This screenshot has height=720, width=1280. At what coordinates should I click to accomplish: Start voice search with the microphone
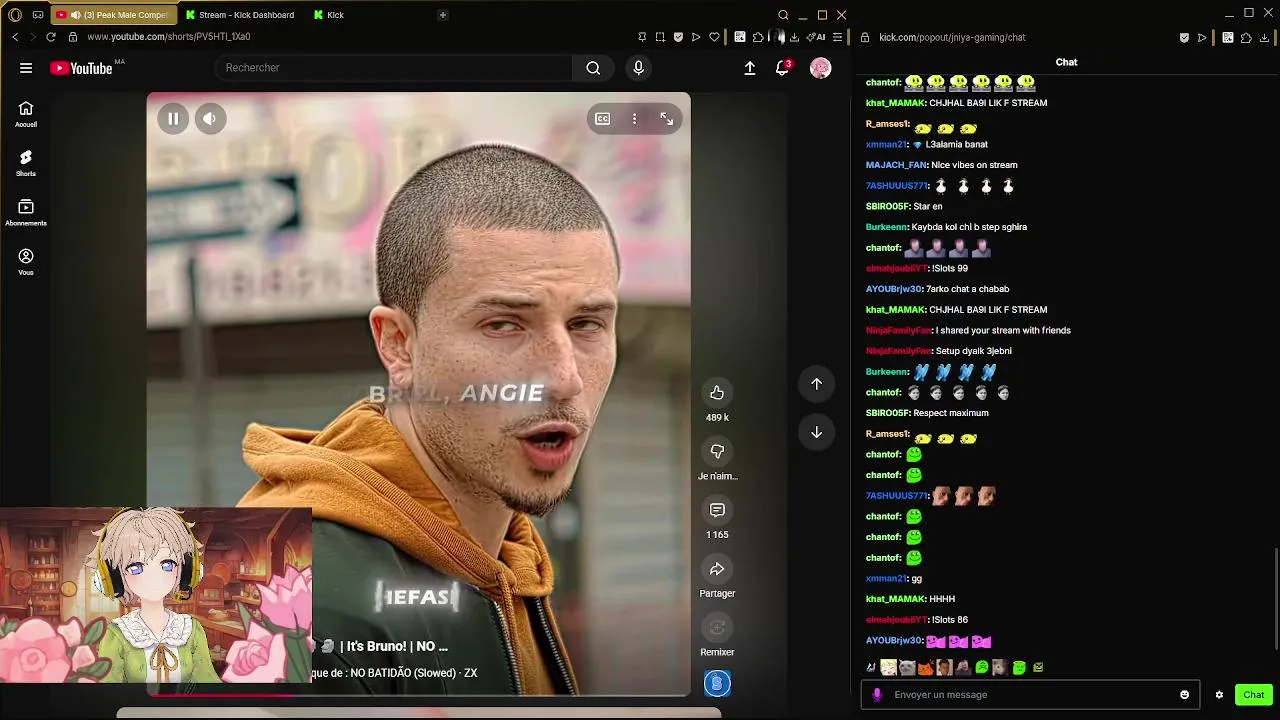[638, 68]
